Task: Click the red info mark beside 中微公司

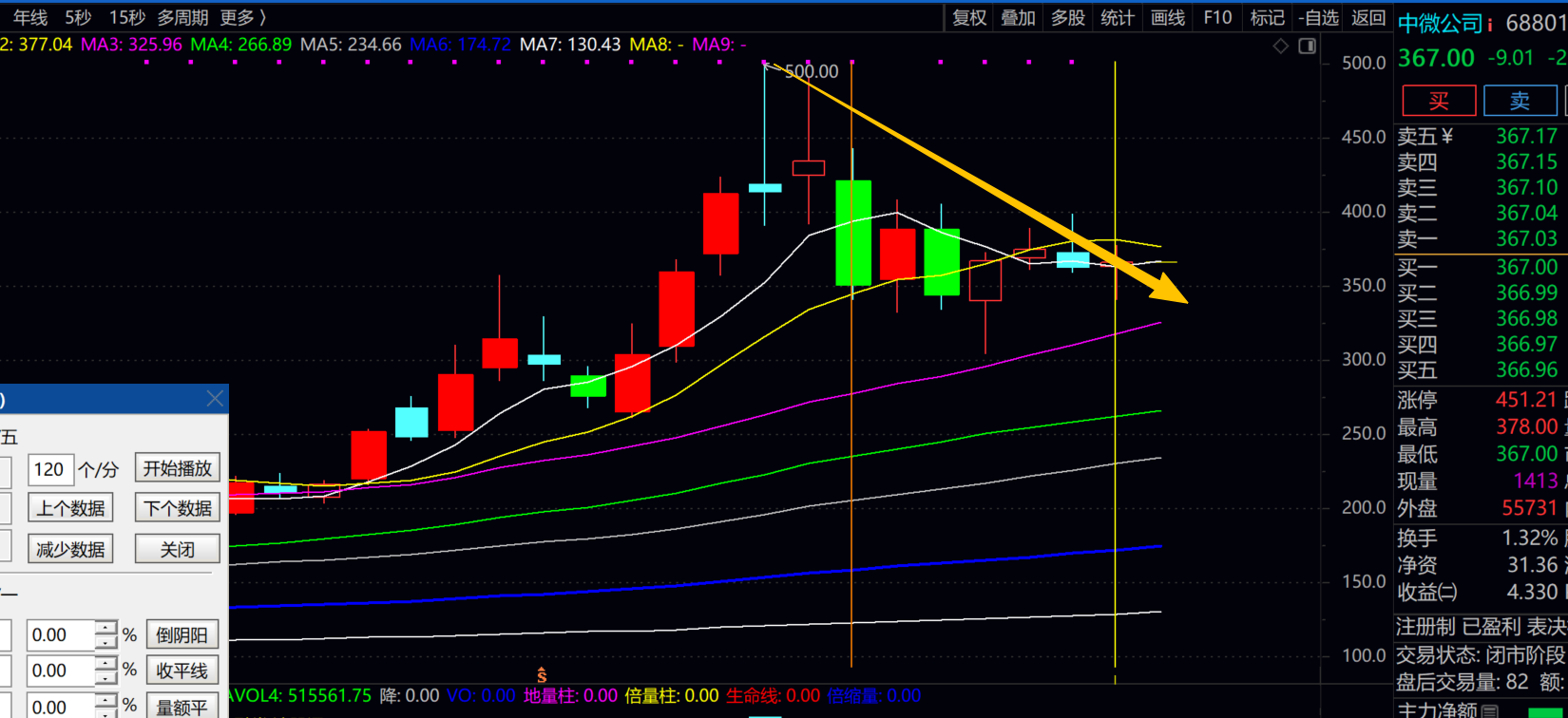Action: point(1490,25)
